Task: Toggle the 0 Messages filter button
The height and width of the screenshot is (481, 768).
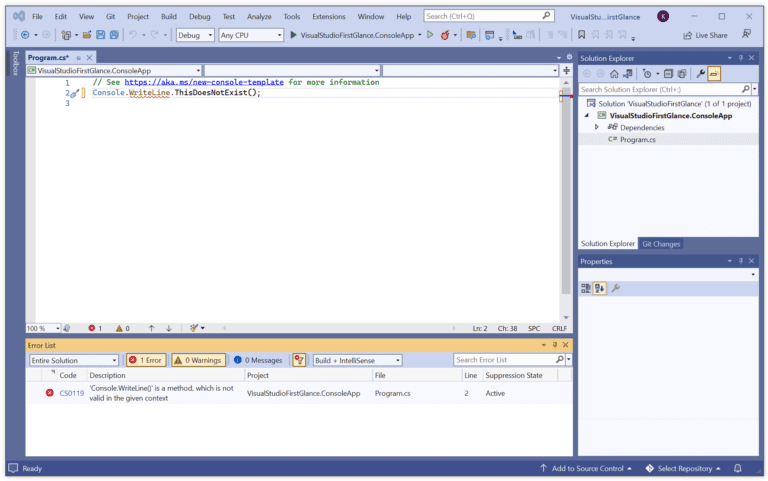Action: pyautogui.click(x=258, y=361)
